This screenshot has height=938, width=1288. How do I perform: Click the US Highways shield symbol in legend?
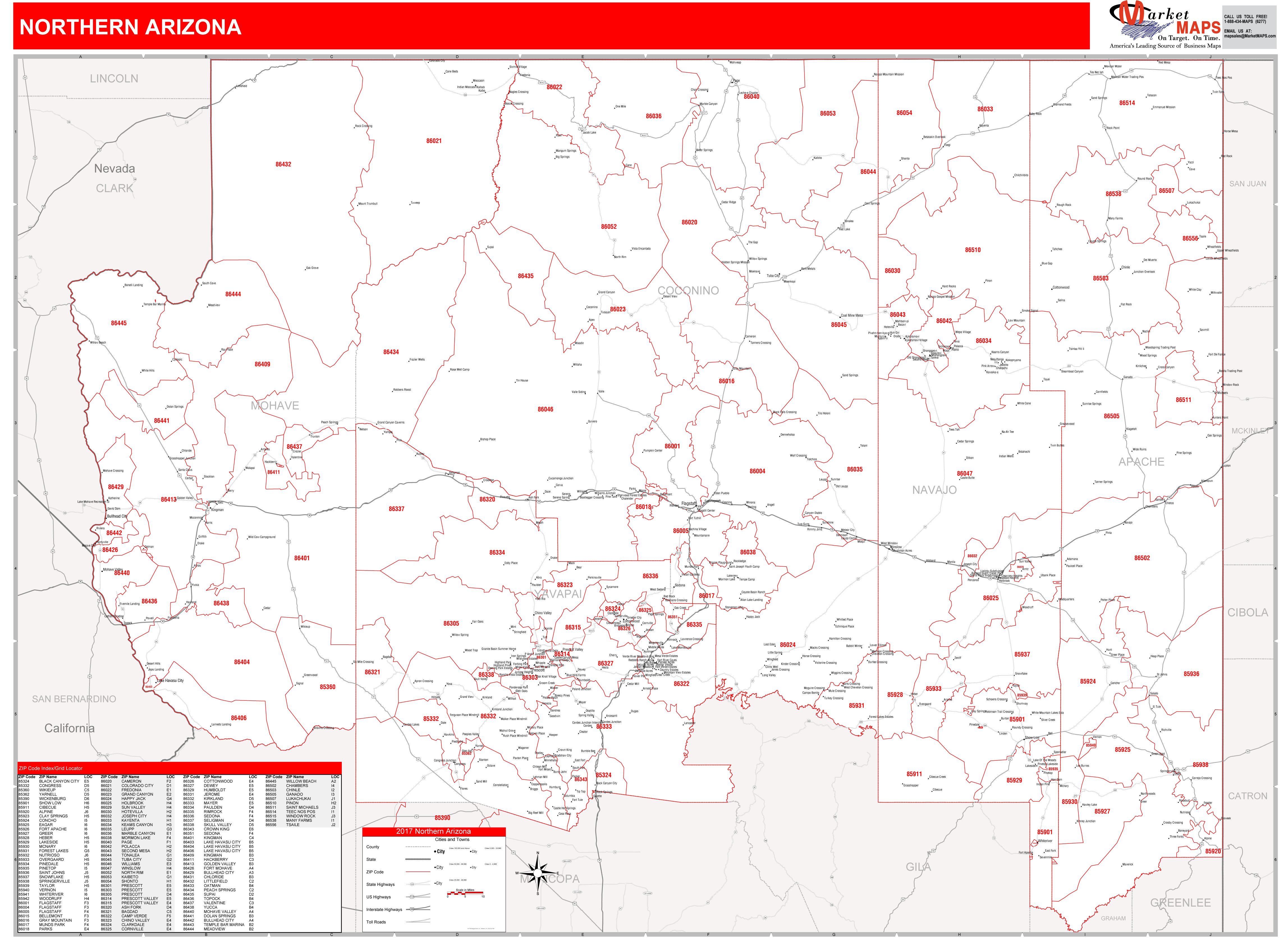(x=412, y=897)
